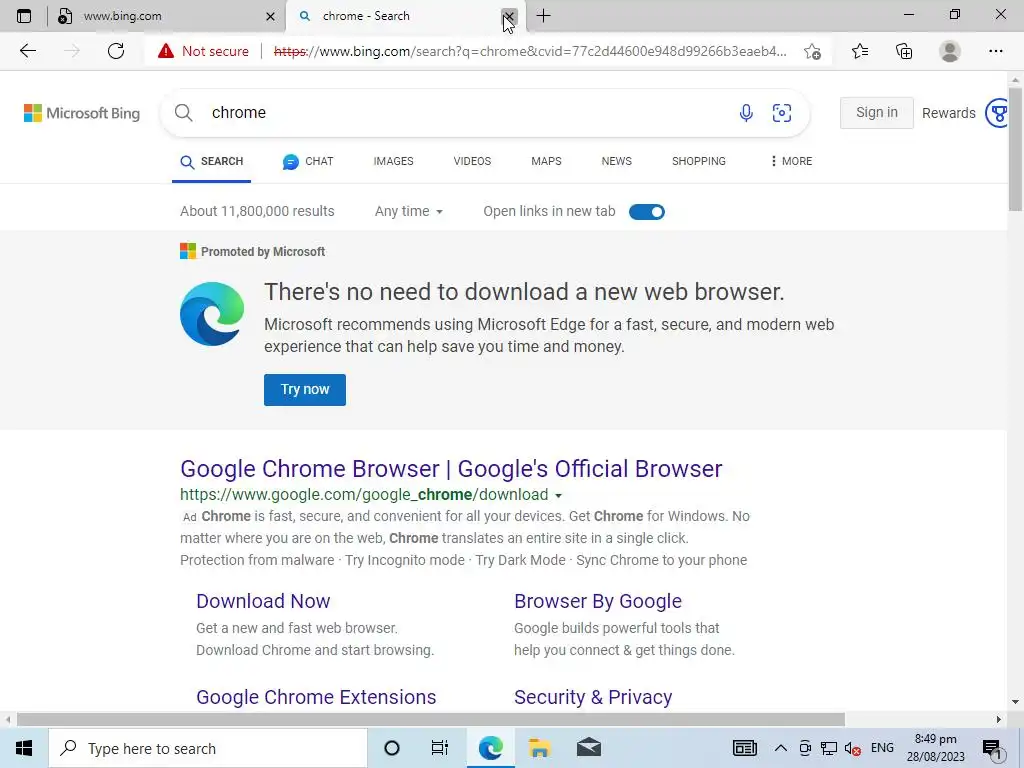Click the Try now button
The image size is (1024, 768).
point(305,390)
